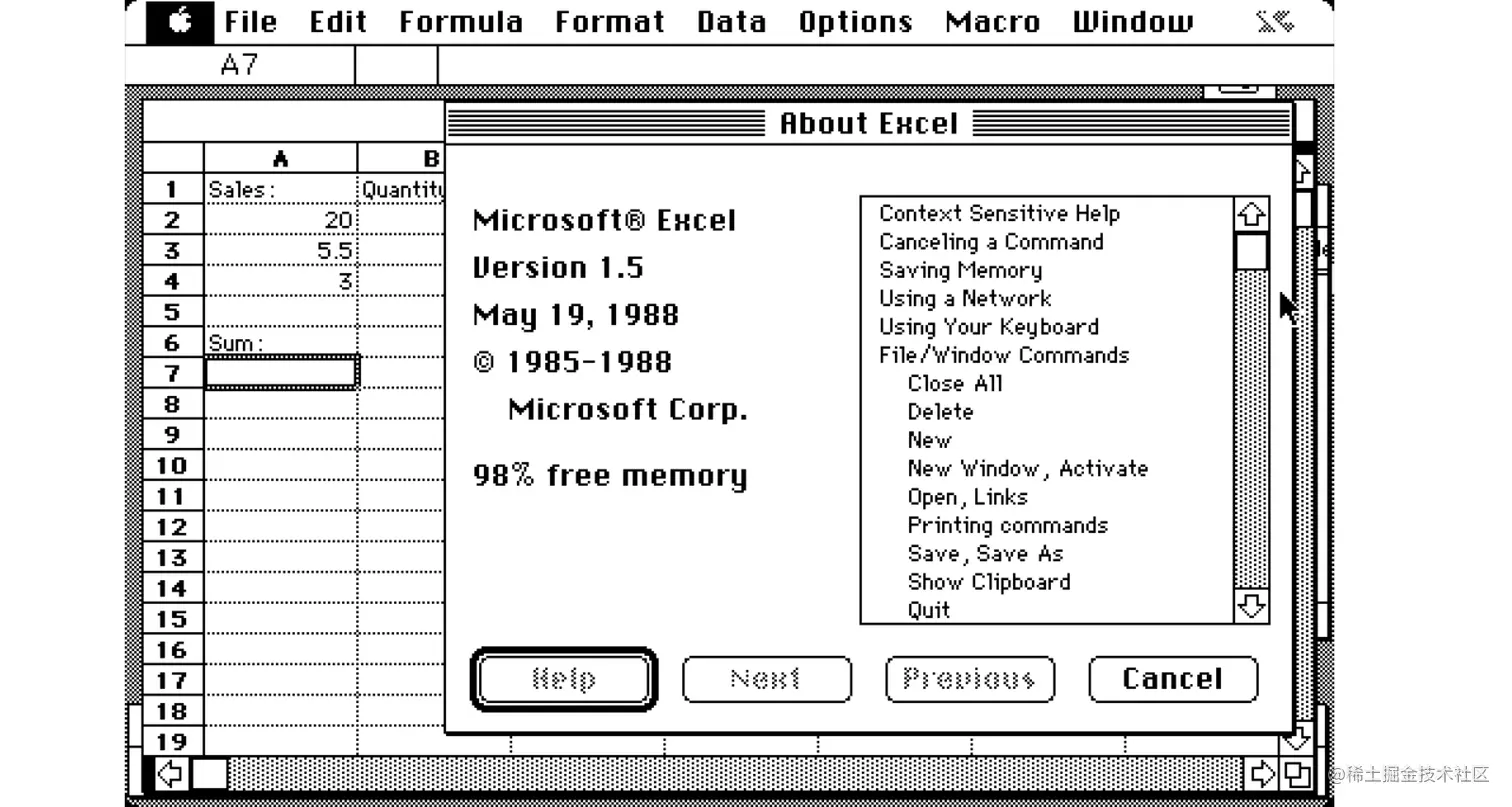Select 'Delete' help topic
The height and width of the screenshot is (807, 1512).
(x=940, y=412)
